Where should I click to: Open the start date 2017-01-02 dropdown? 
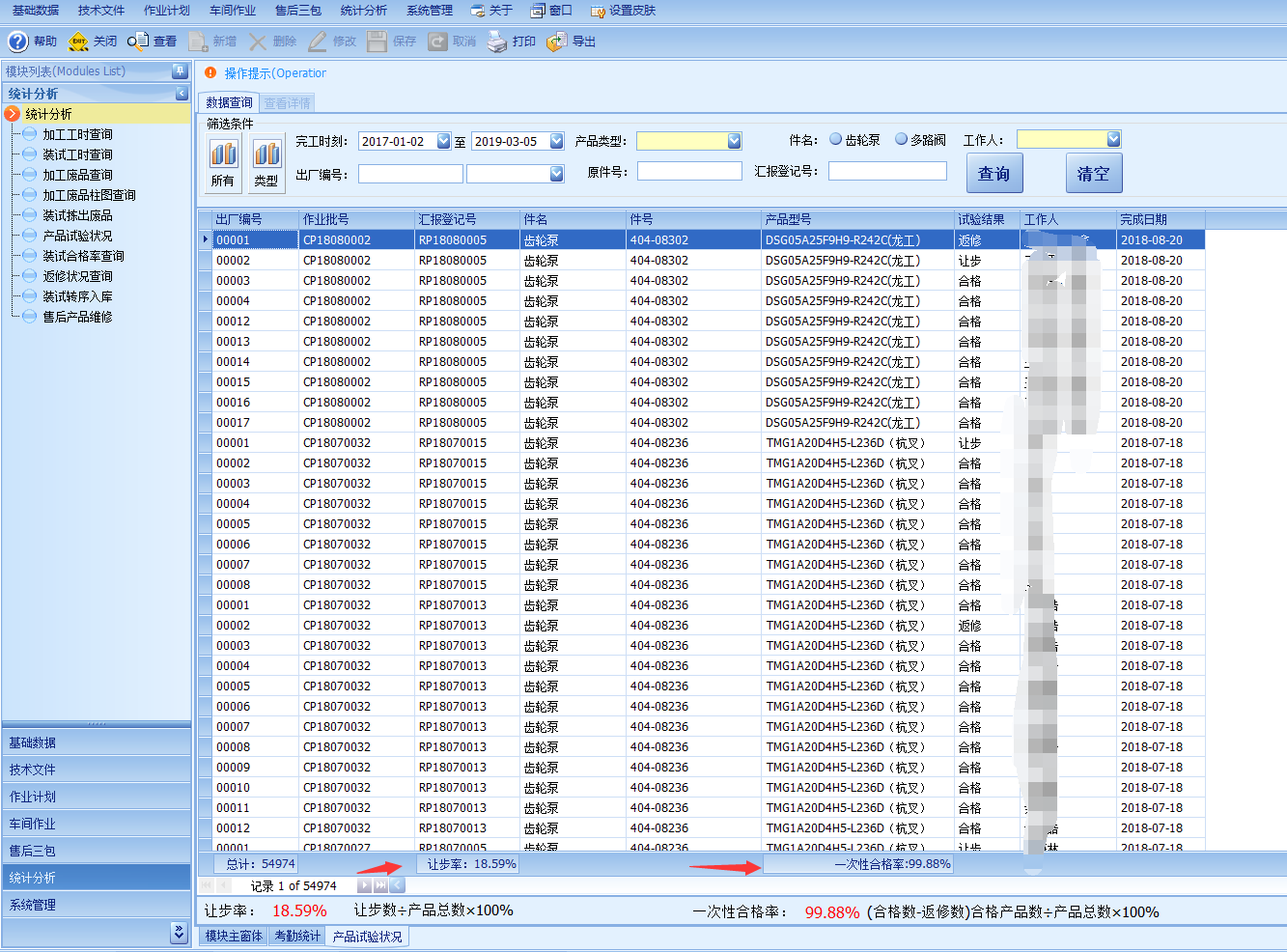pyautogui.click(x=444, y=141)
